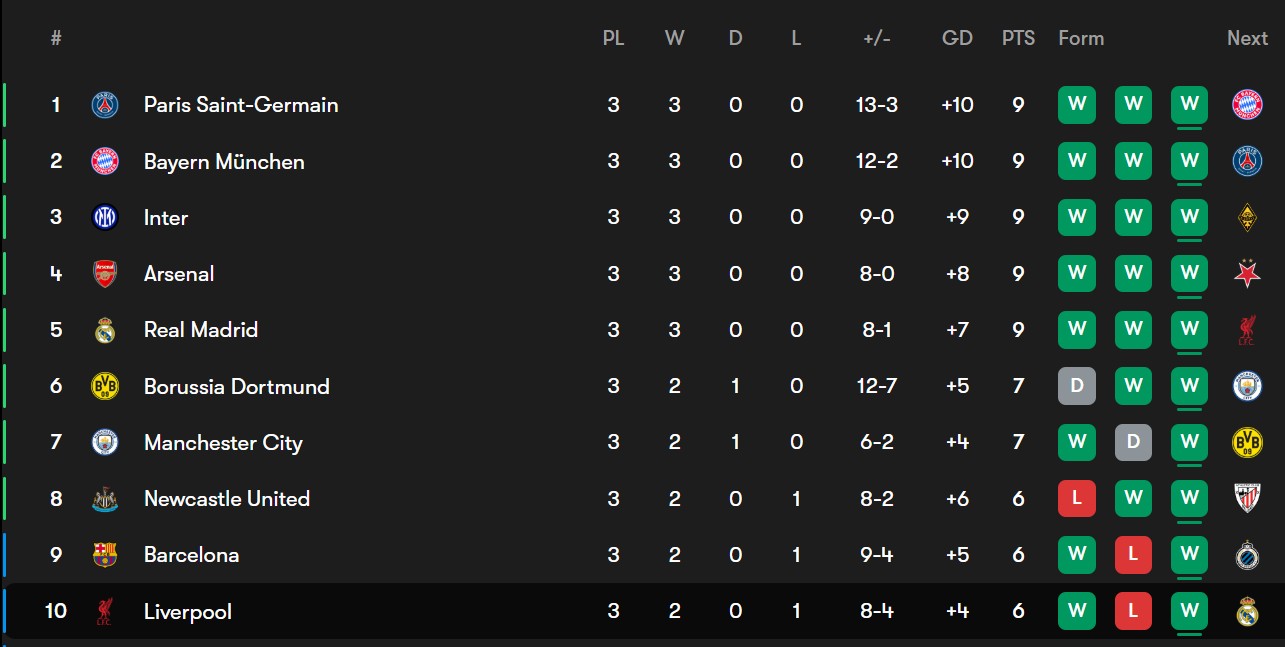Click the Paris Saint-Germain club crest

[105, 105]
